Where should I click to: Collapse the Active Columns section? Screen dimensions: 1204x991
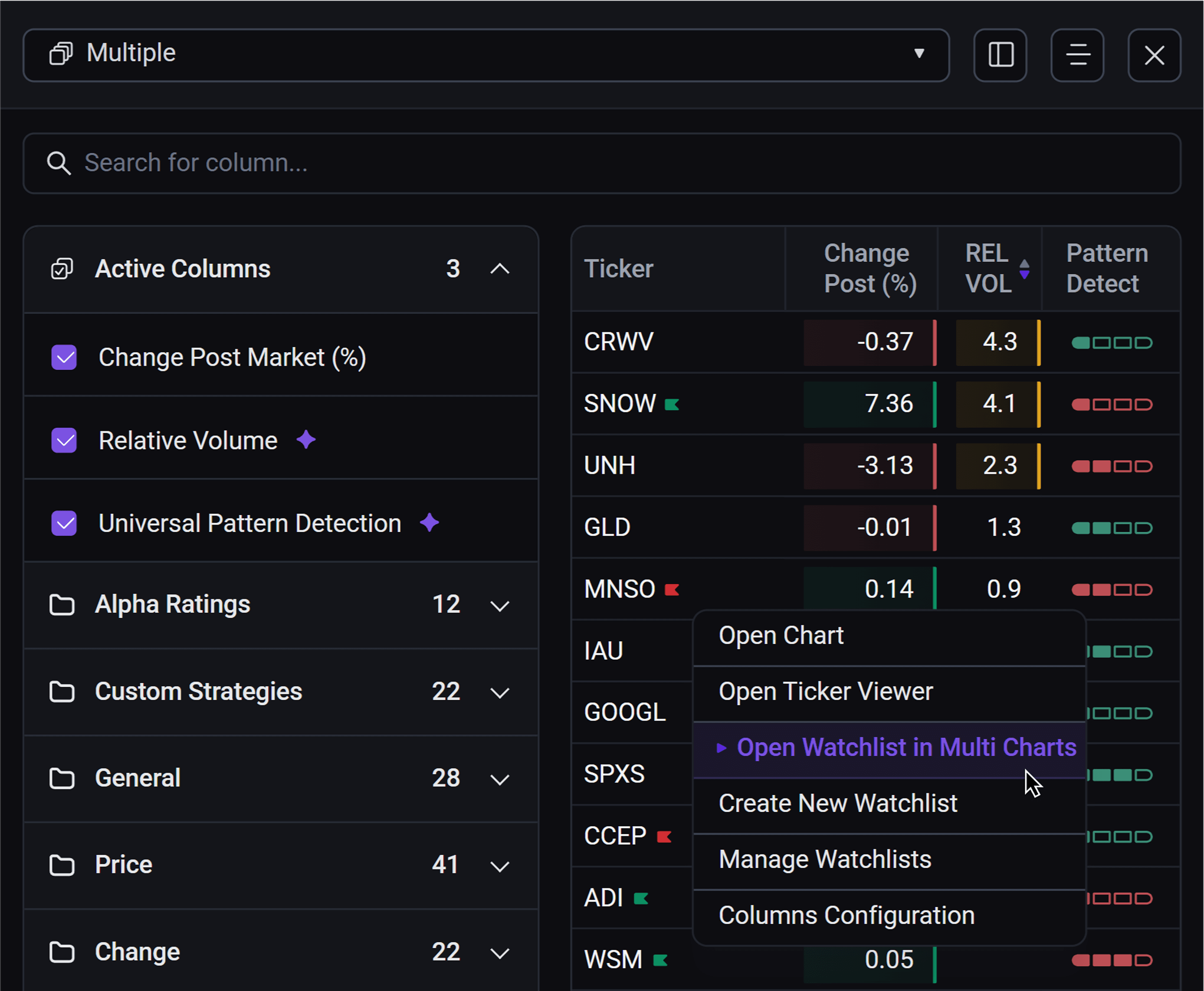click(500, 269)
